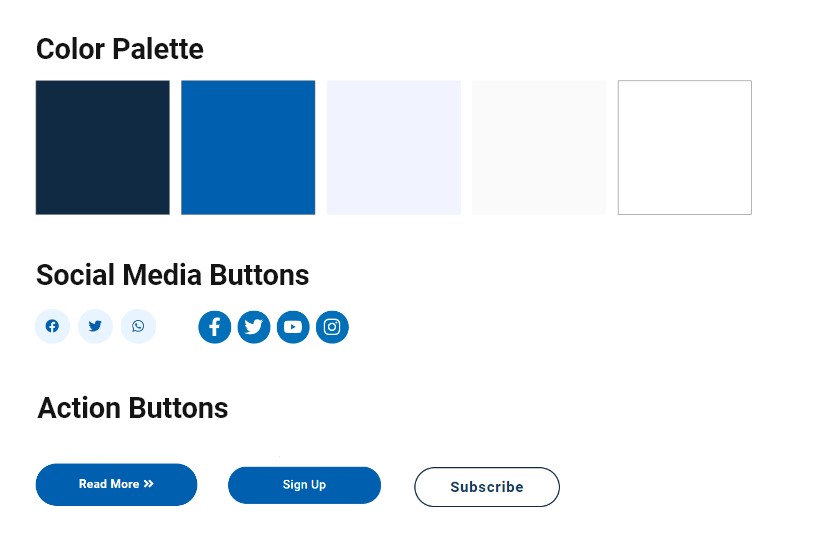Click the double chevron in Read More

click(x=149, y=484)
